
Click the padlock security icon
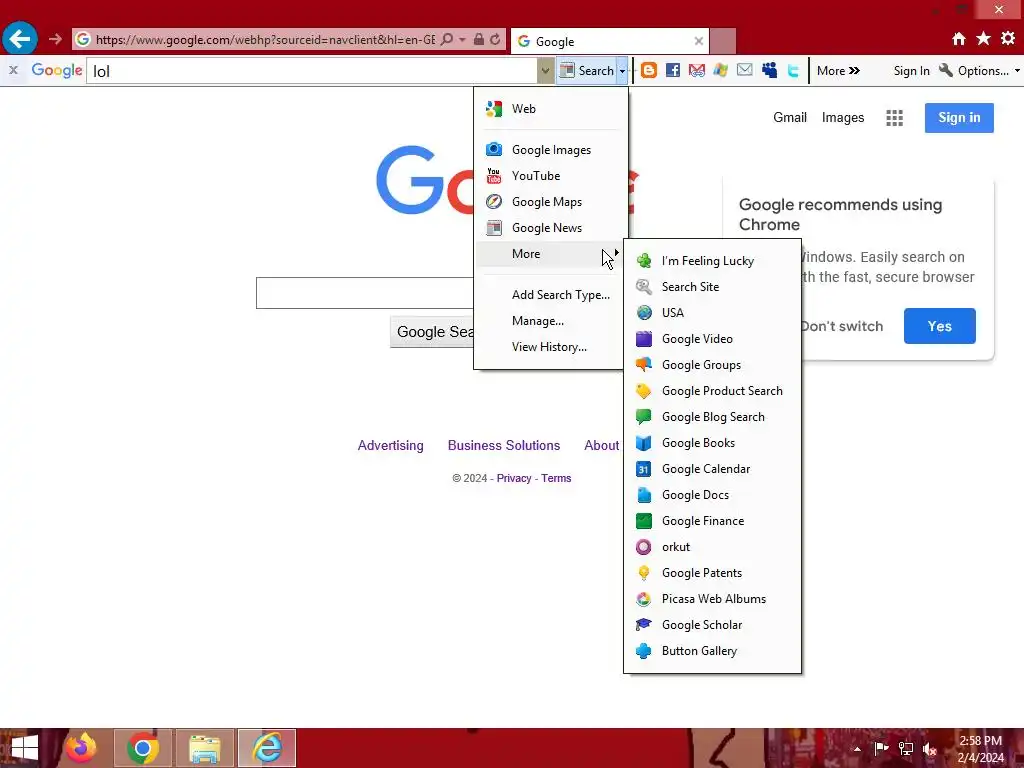coord(479,39)
